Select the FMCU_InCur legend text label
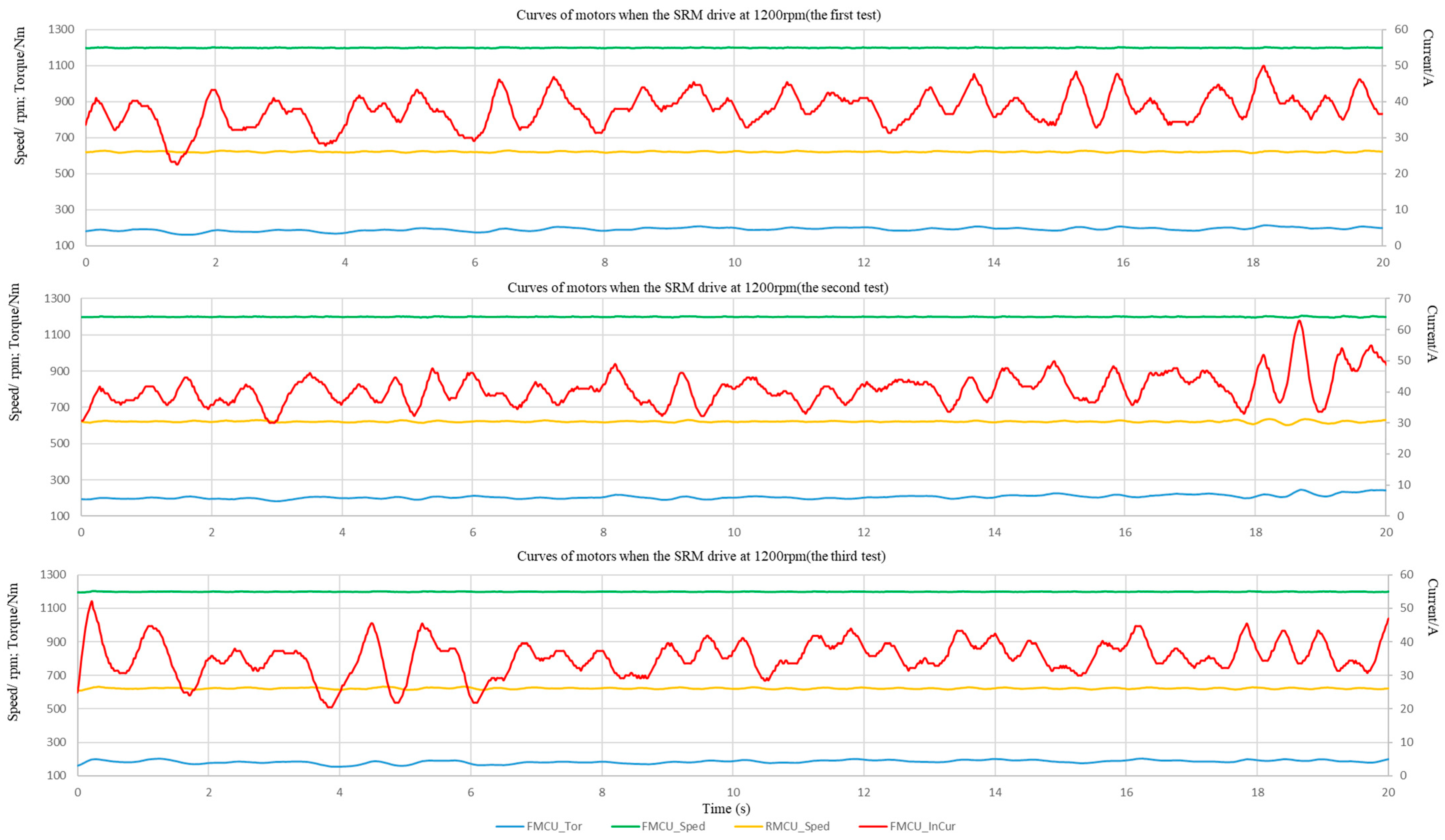1445x840 pixels. coord(923,826)
